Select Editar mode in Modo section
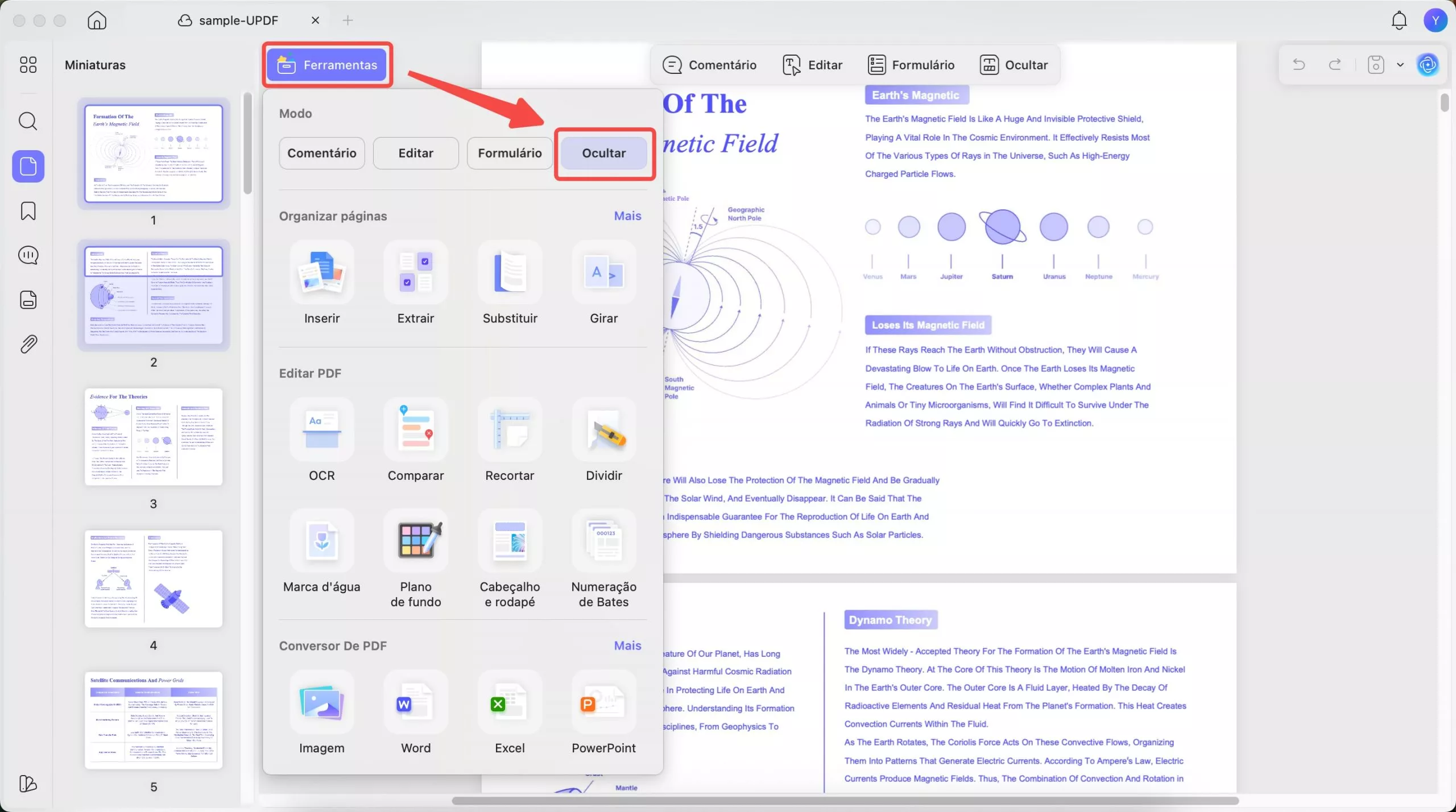The width and height of the screenshot is (1456, 812). click(x=416, y=153)
